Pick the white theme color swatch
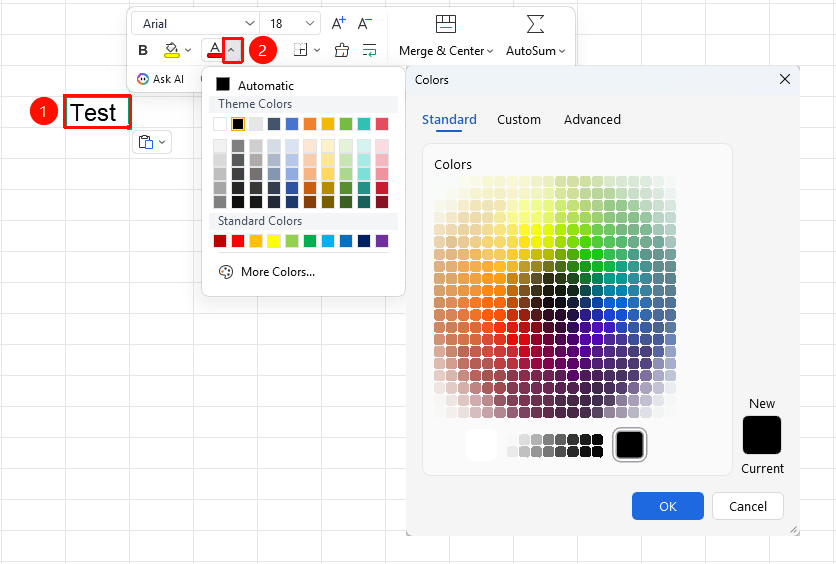 (220, 124)
